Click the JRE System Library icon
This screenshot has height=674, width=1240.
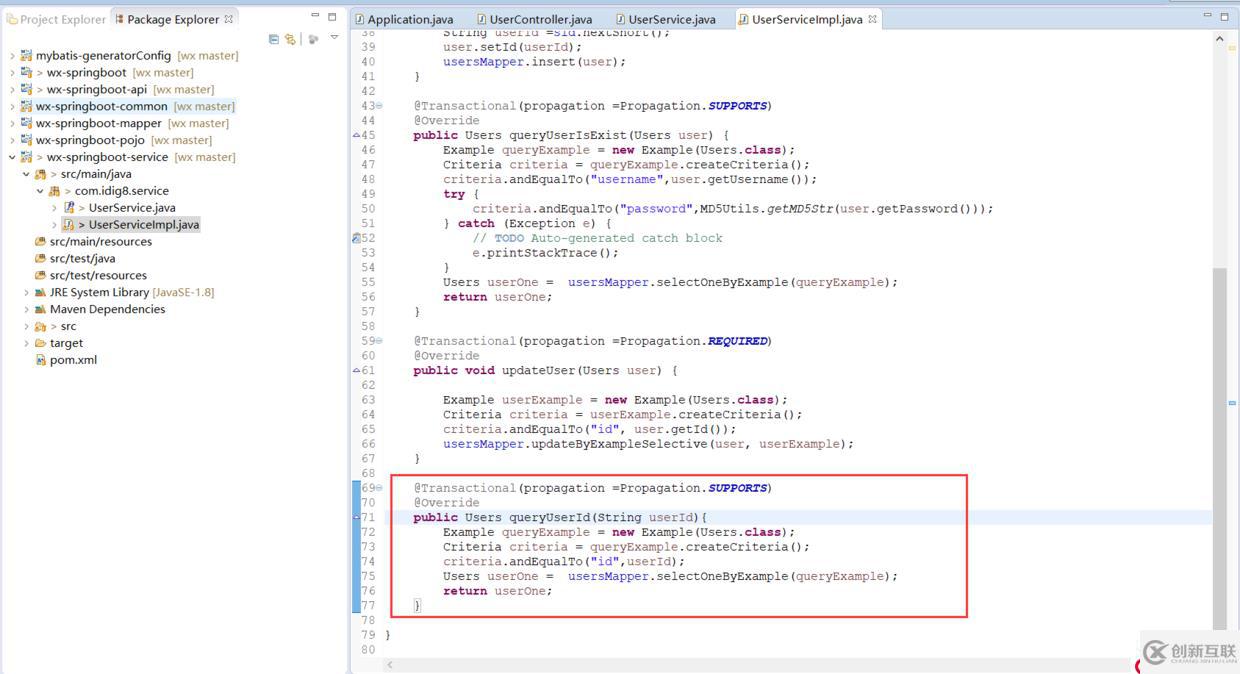[x=41, y=292]
